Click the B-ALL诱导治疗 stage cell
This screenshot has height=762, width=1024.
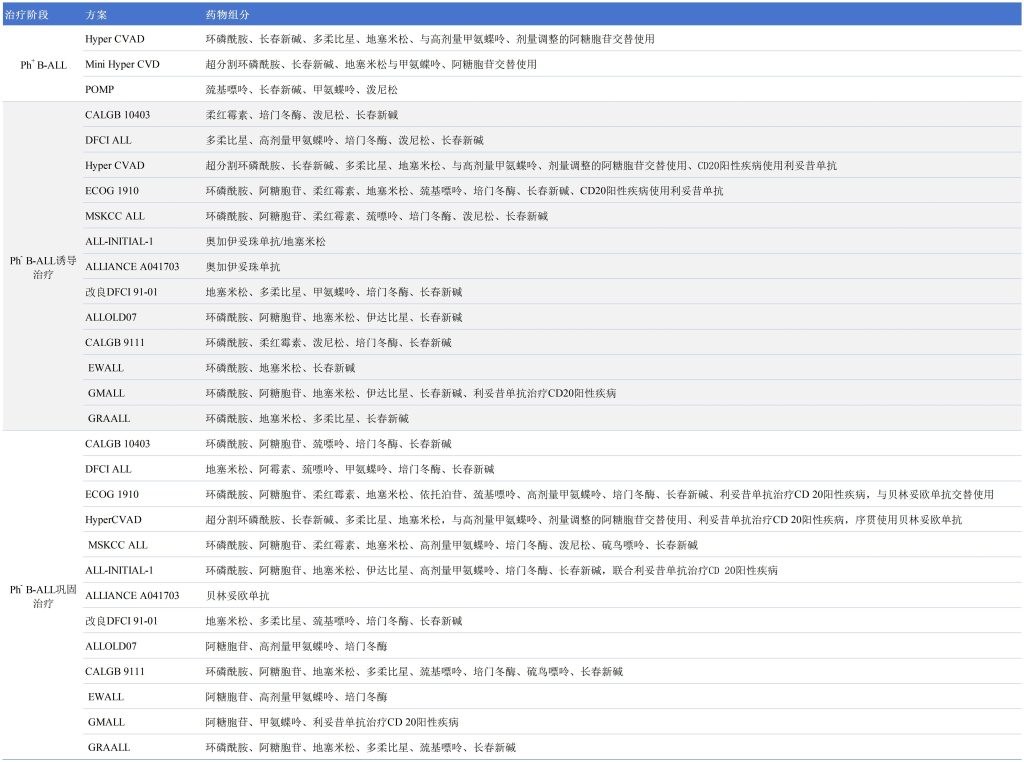[x=41, y=266]
